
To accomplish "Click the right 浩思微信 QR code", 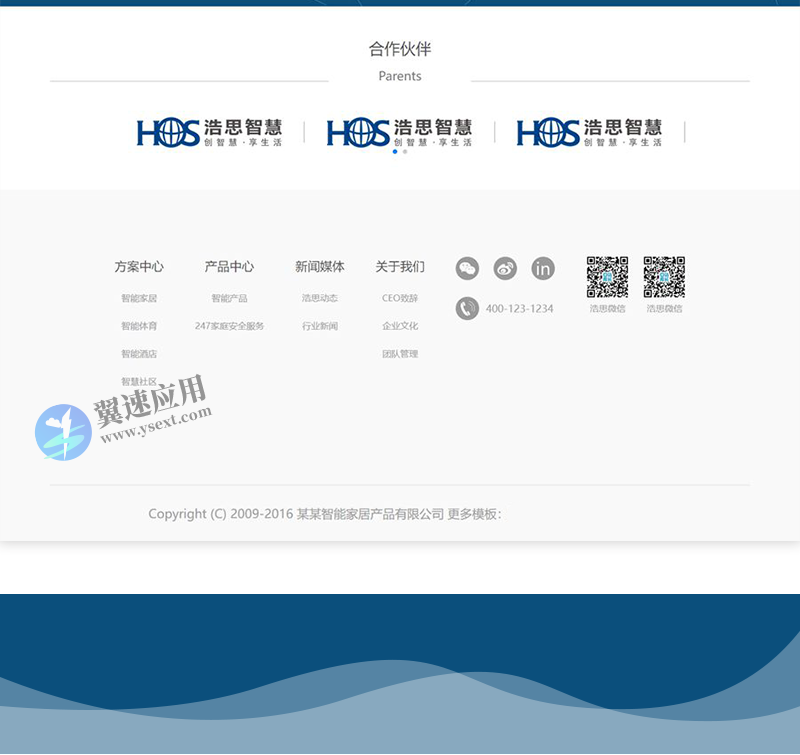I will tap(664, 277).
